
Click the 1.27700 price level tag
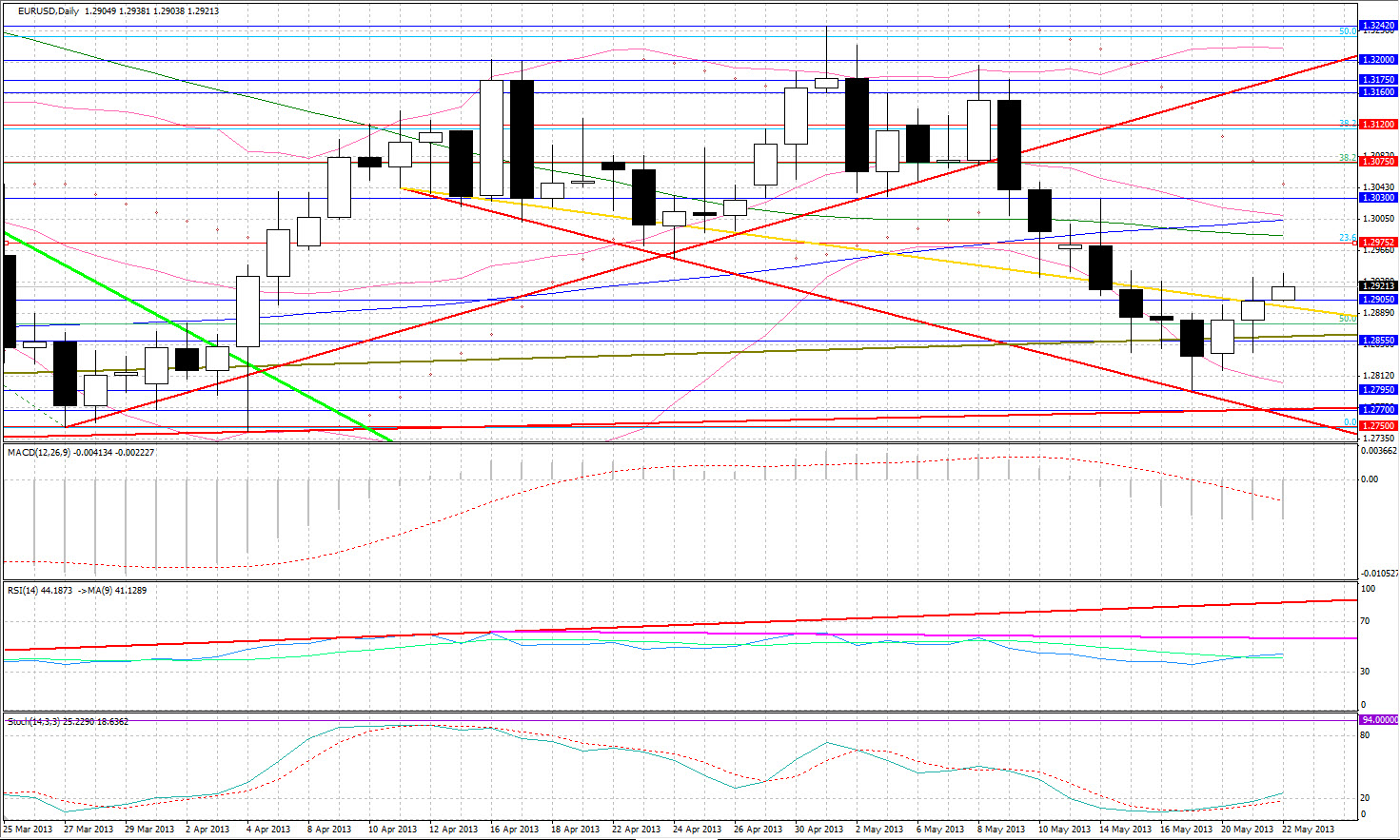[x=1377, y=410]
